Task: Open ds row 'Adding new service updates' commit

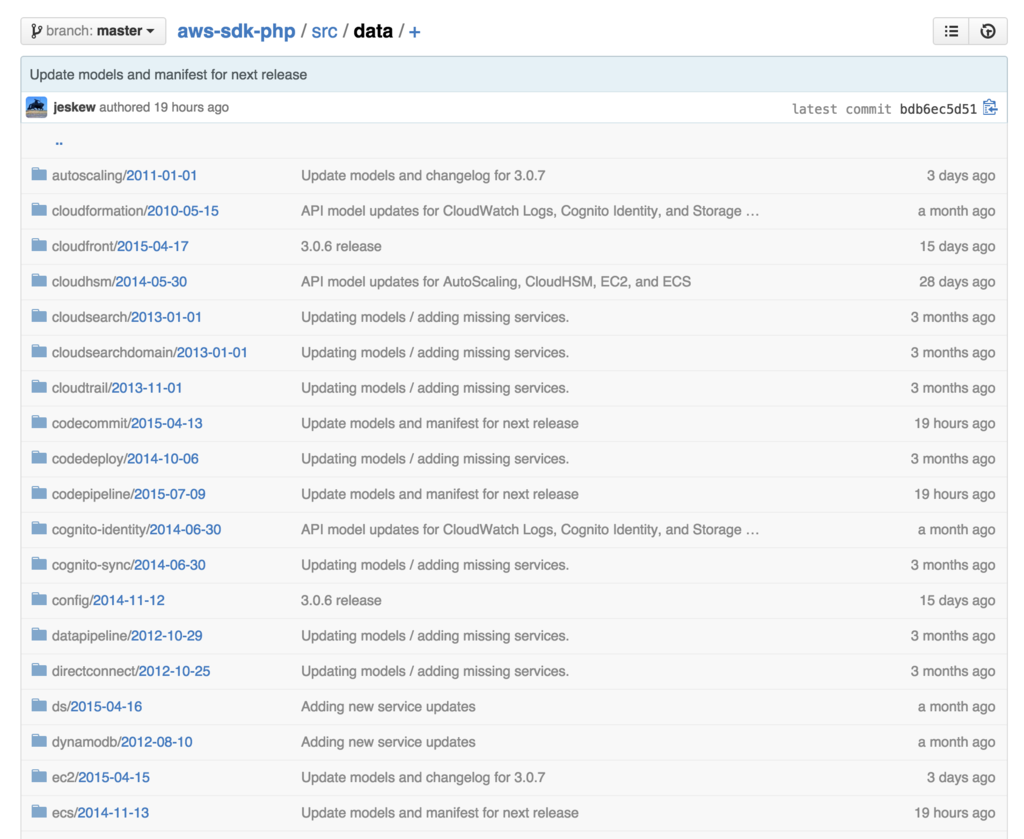Action: (x=388, y=706)
